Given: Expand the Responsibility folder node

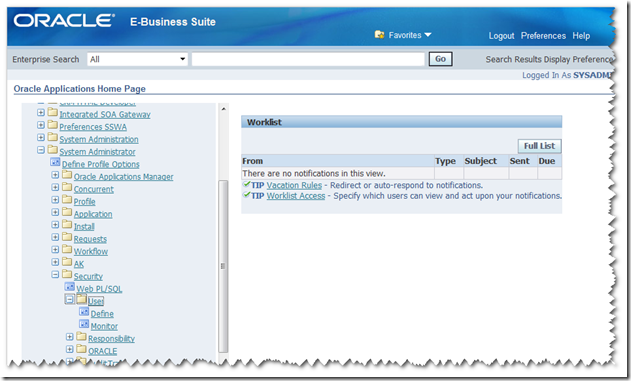Looking at the screenshot, I should [x=70, y=337].
